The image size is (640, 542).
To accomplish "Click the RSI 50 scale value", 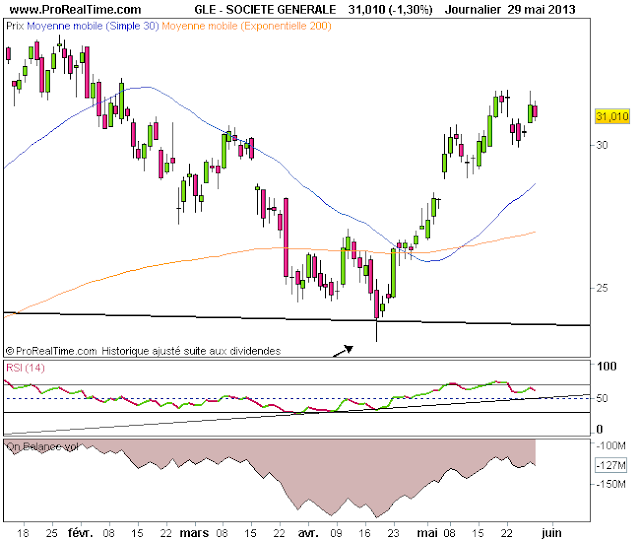I will point(602,398).
